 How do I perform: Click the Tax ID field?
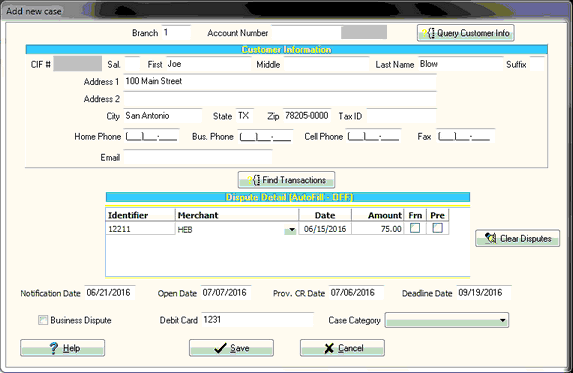click(401, 116)
